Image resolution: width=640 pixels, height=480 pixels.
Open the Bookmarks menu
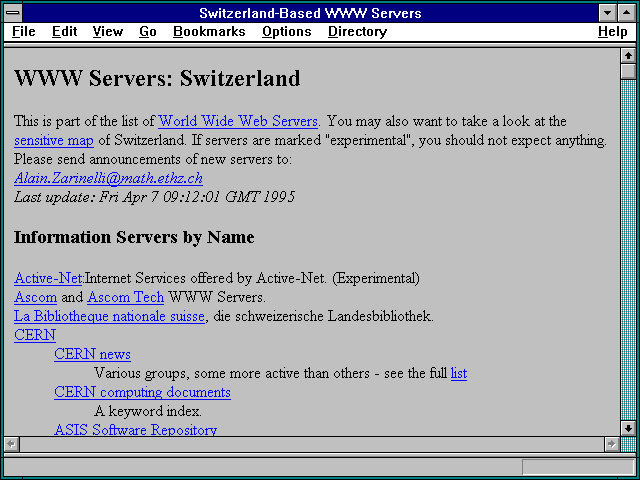[209, 31]
